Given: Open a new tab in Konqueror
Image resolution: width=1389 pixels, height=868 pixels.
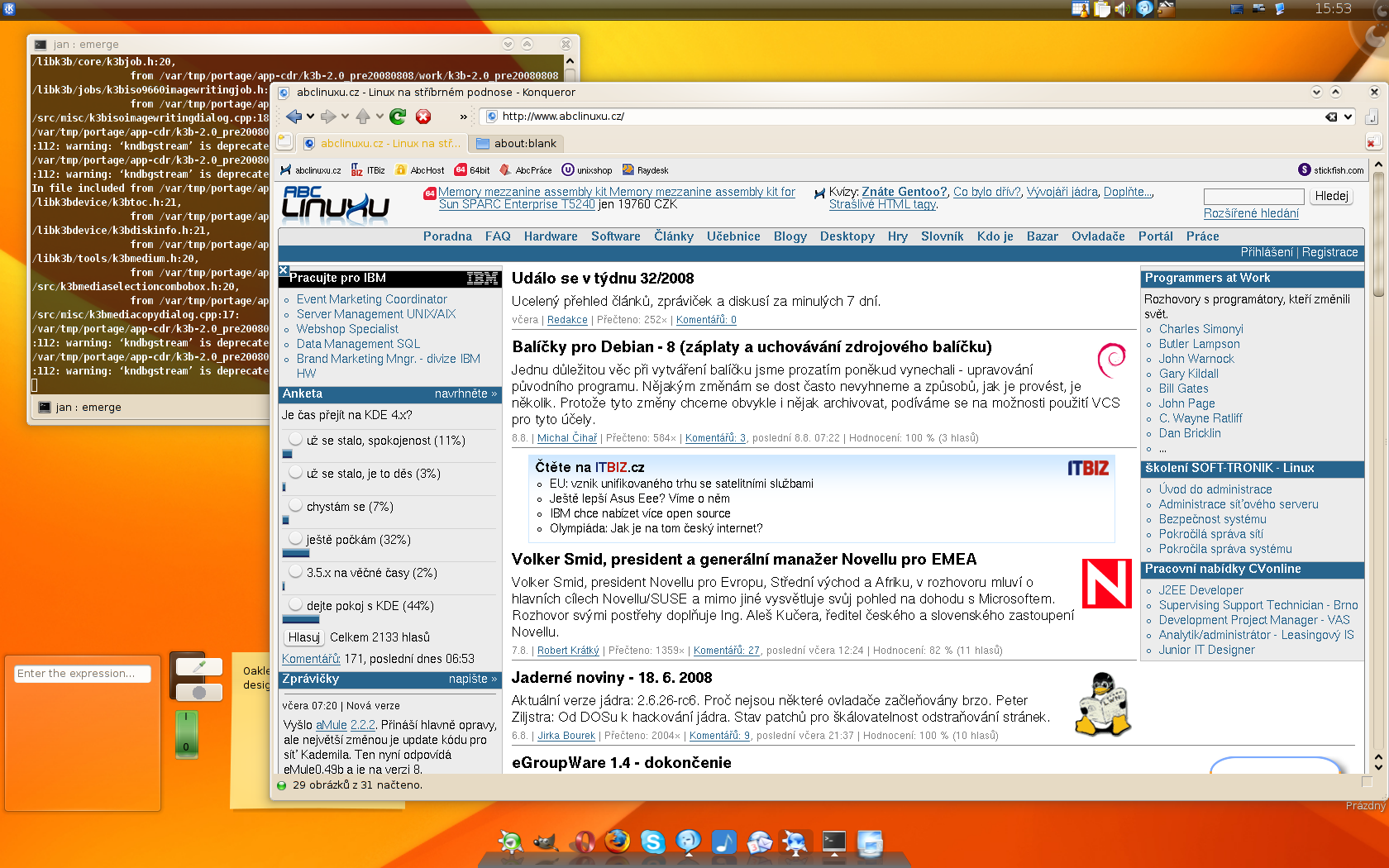Looking at the screenshot, I should click(285, 142).
